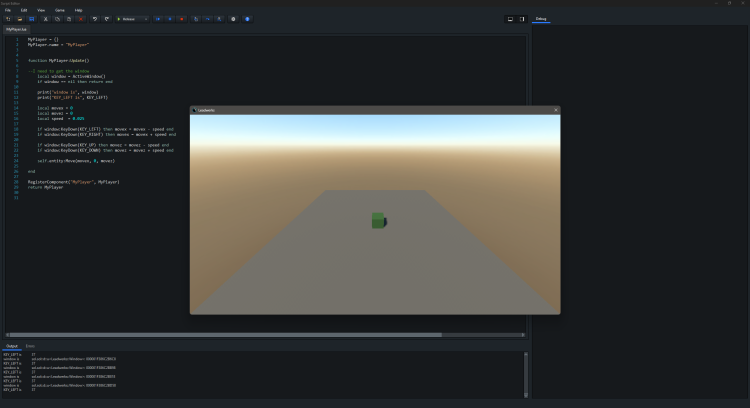Click the blue Help circle icon
The image size is (750, 408).
247,19
